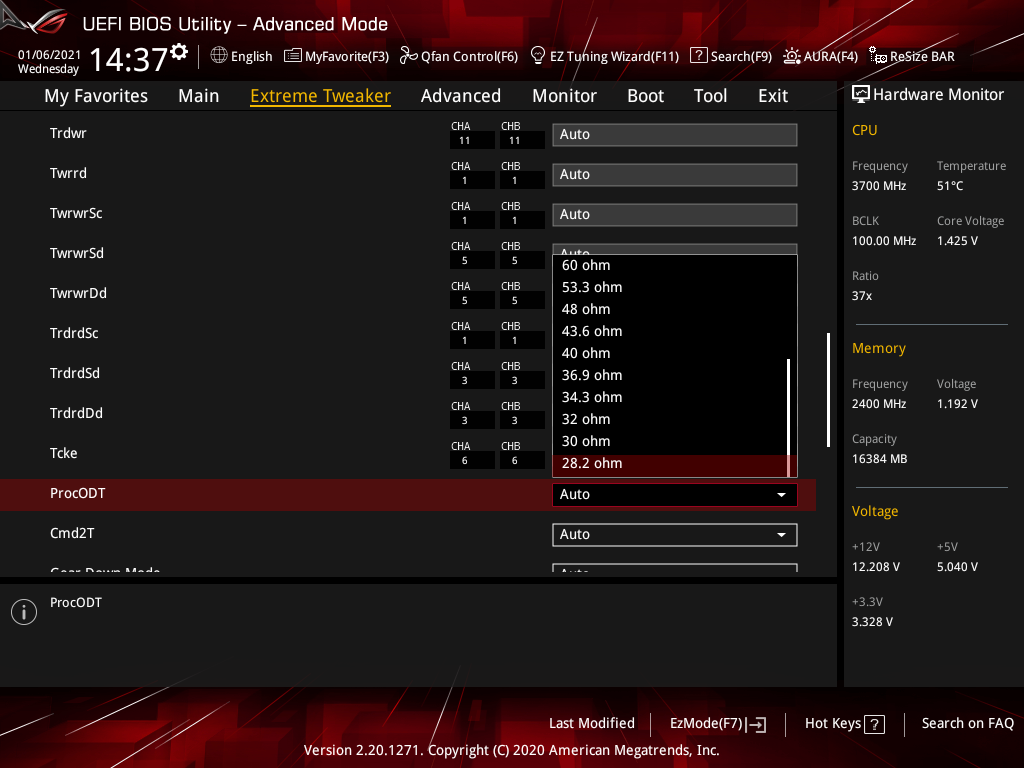Launch EZ Tuning Wizard lightbulb icon
The height and width of the screenshot is (768, 1024).
tap(537, 56)
